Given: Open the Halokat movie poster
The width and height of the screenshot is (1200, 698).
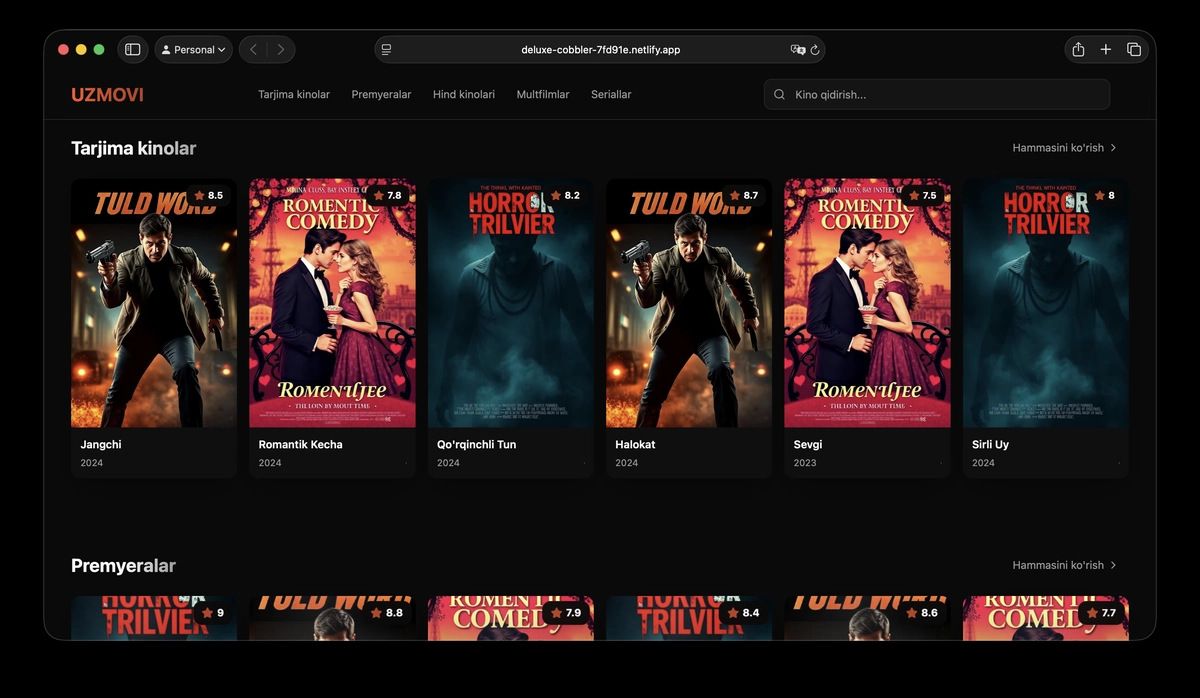Looking at the screenshot, I should point(689,303).
